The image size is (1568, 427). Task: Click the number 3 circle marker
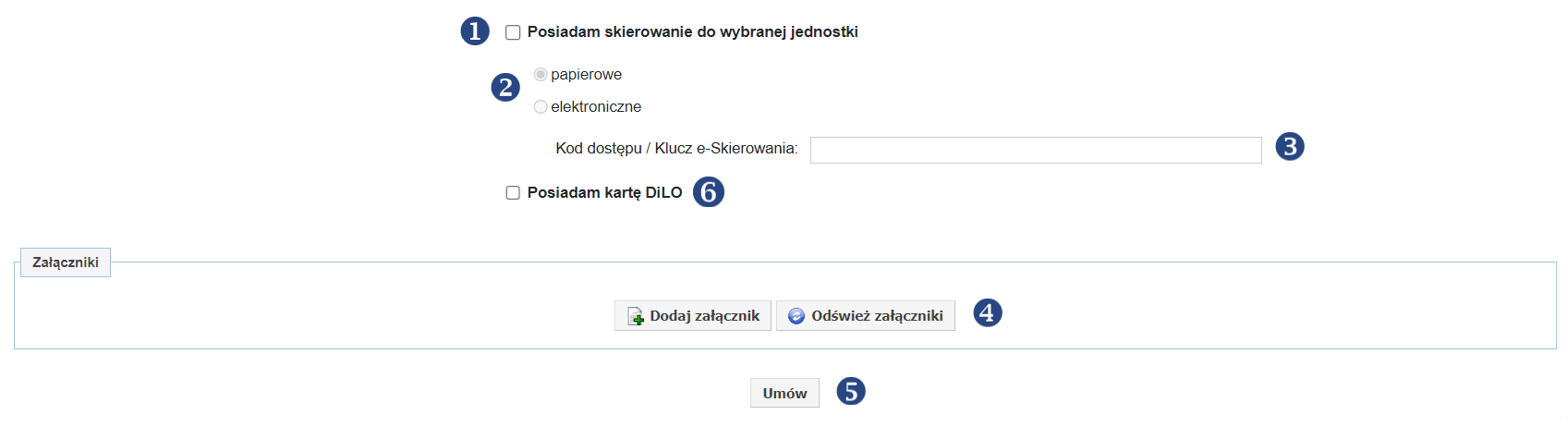[1290, 146]
